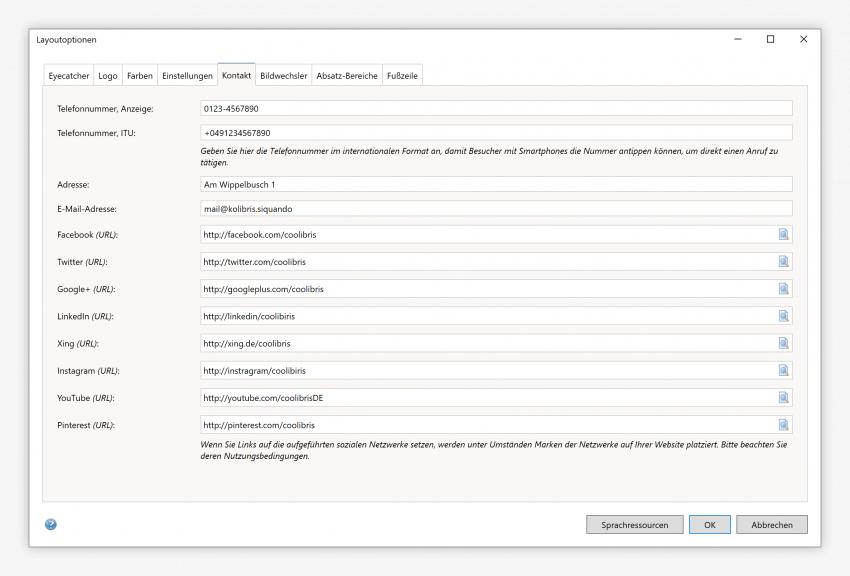Viewport: 850px width, 576px height.
Task: Open link picker icon for Pinterest URL
Action: [783, 424]
